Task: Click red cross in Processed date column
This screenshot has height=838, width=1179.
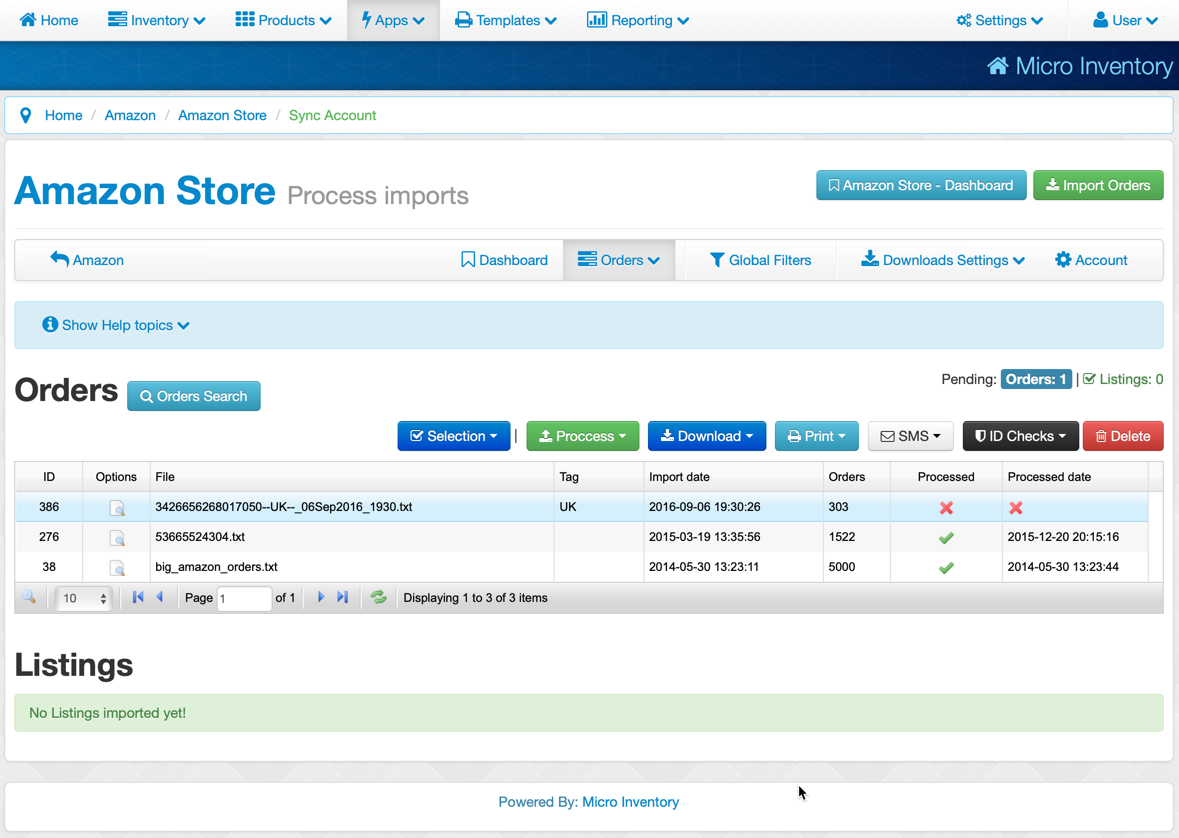Action: 1016,508
